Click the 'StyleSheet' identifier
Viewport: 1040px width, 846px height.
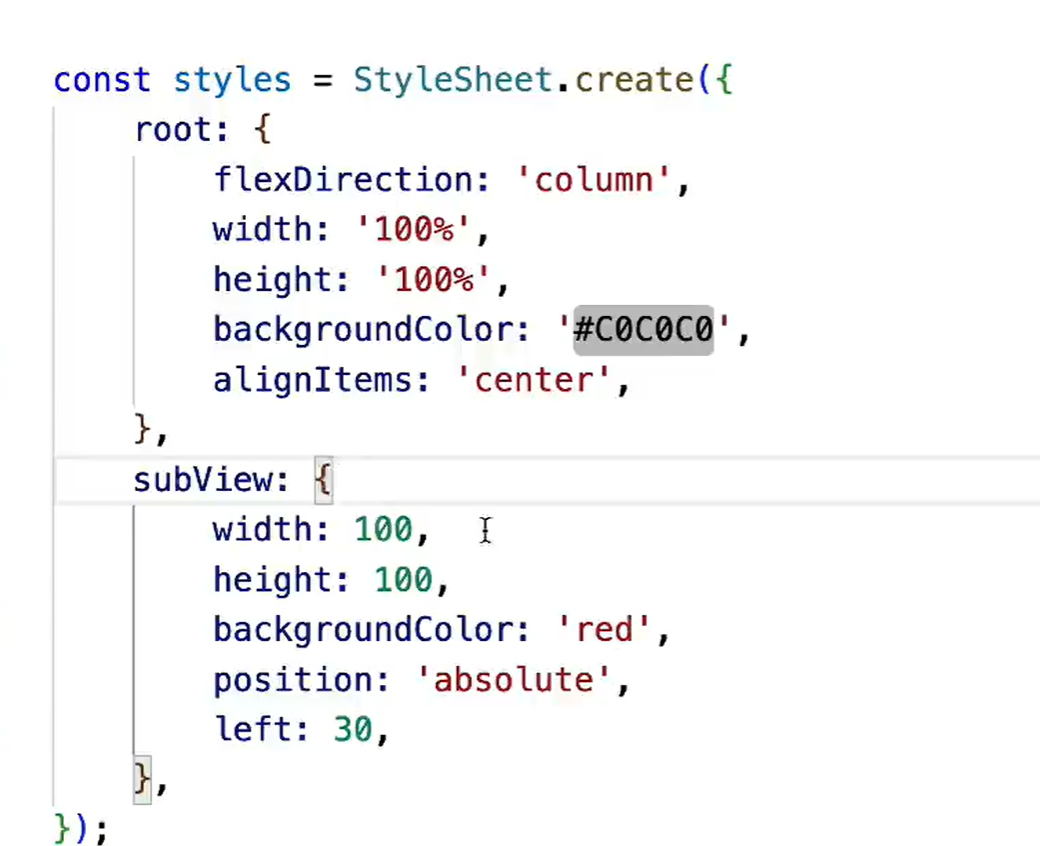454,82
